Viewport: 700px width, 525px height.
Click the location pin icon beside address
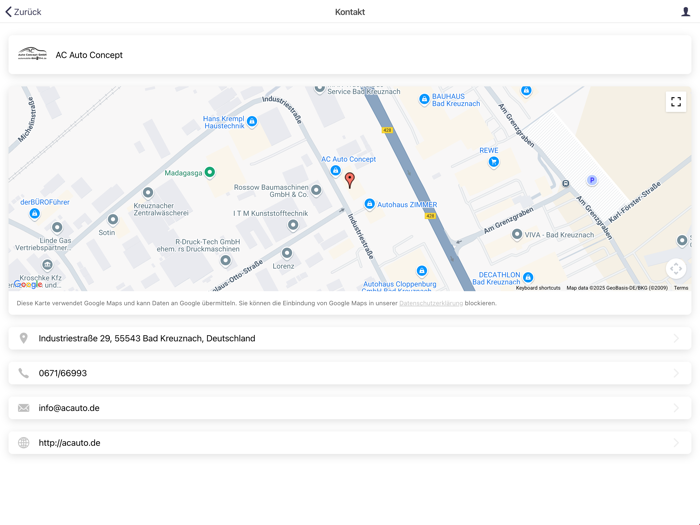24,338
